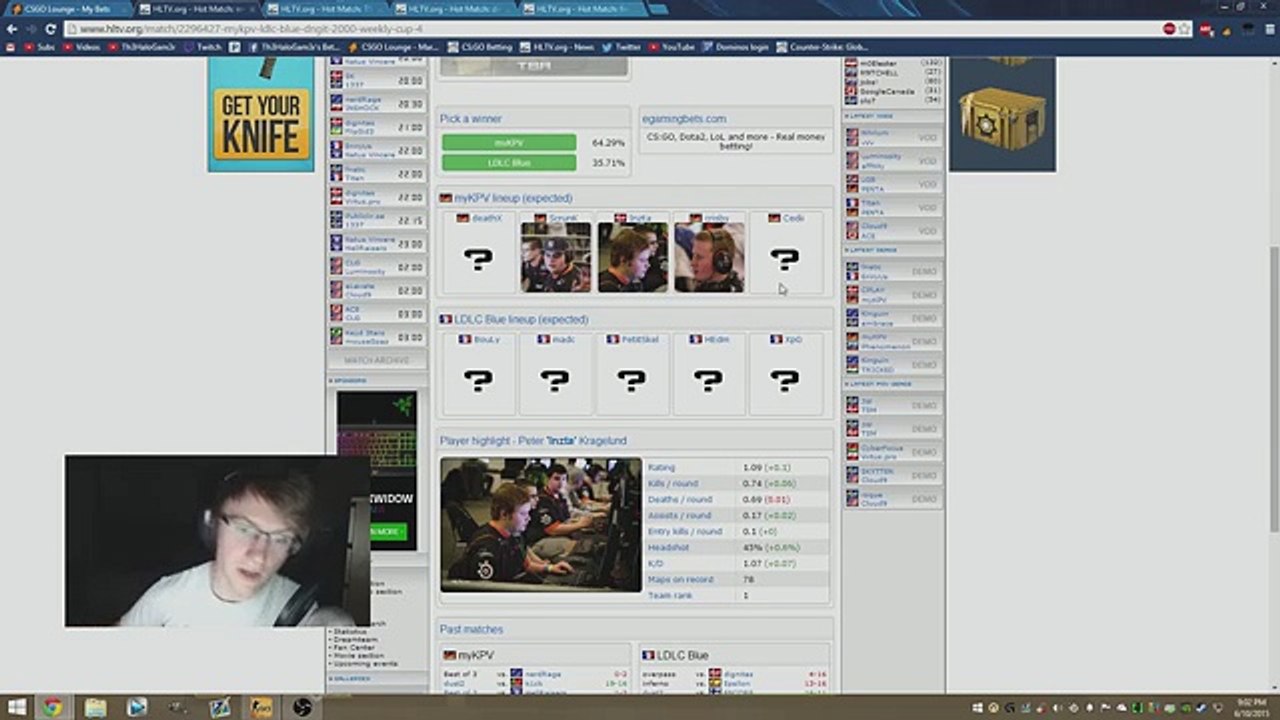1280x720 pixels.
Task: Select the Rating 1.09 stat row
Action: (x=737, y=467)
